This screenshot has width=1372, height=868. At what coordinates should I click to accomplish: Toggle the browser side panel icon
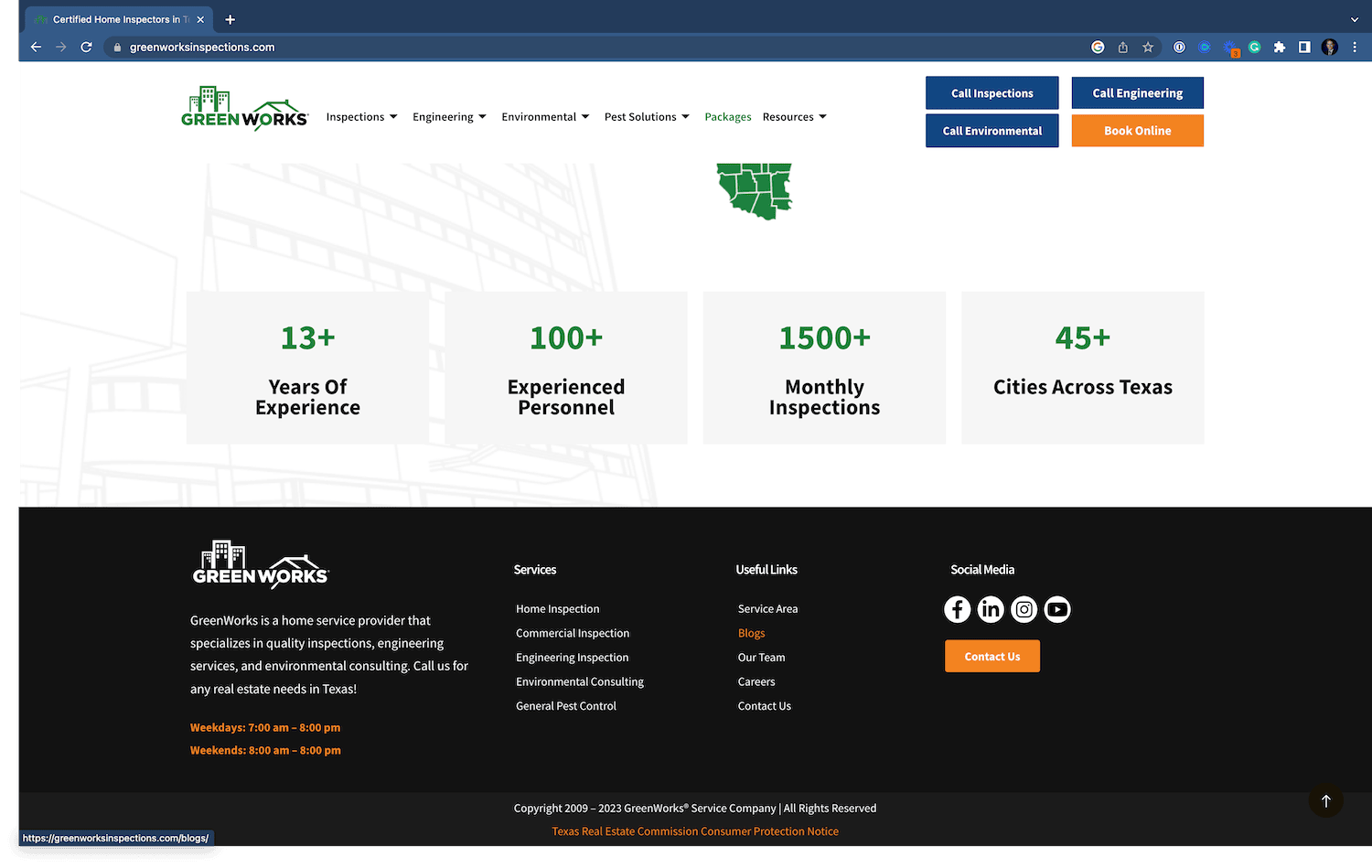coord(1304,47)
